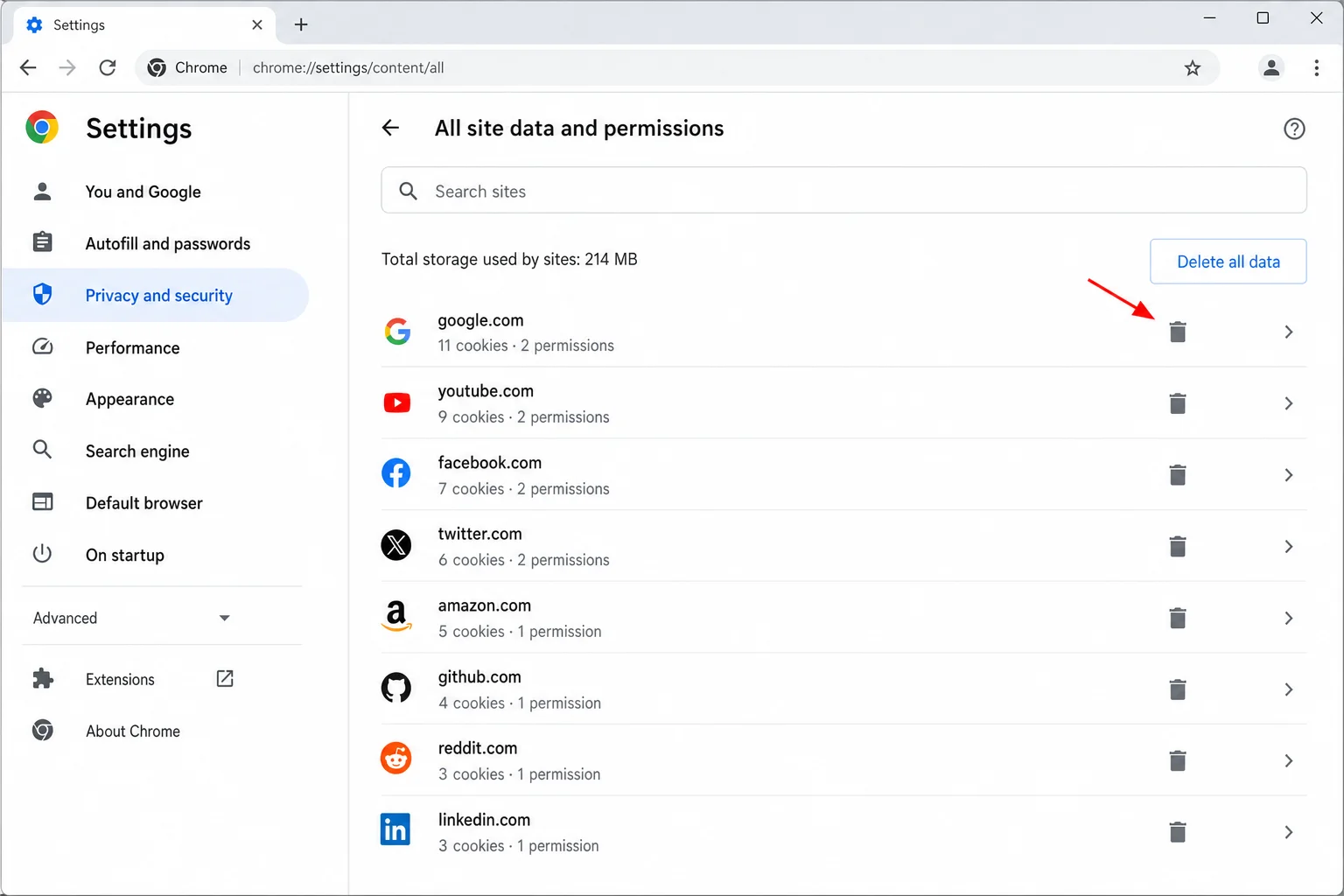The image size is (1344, 896).
Task: Click twitter.com site name
Action: tap(479, 534)
